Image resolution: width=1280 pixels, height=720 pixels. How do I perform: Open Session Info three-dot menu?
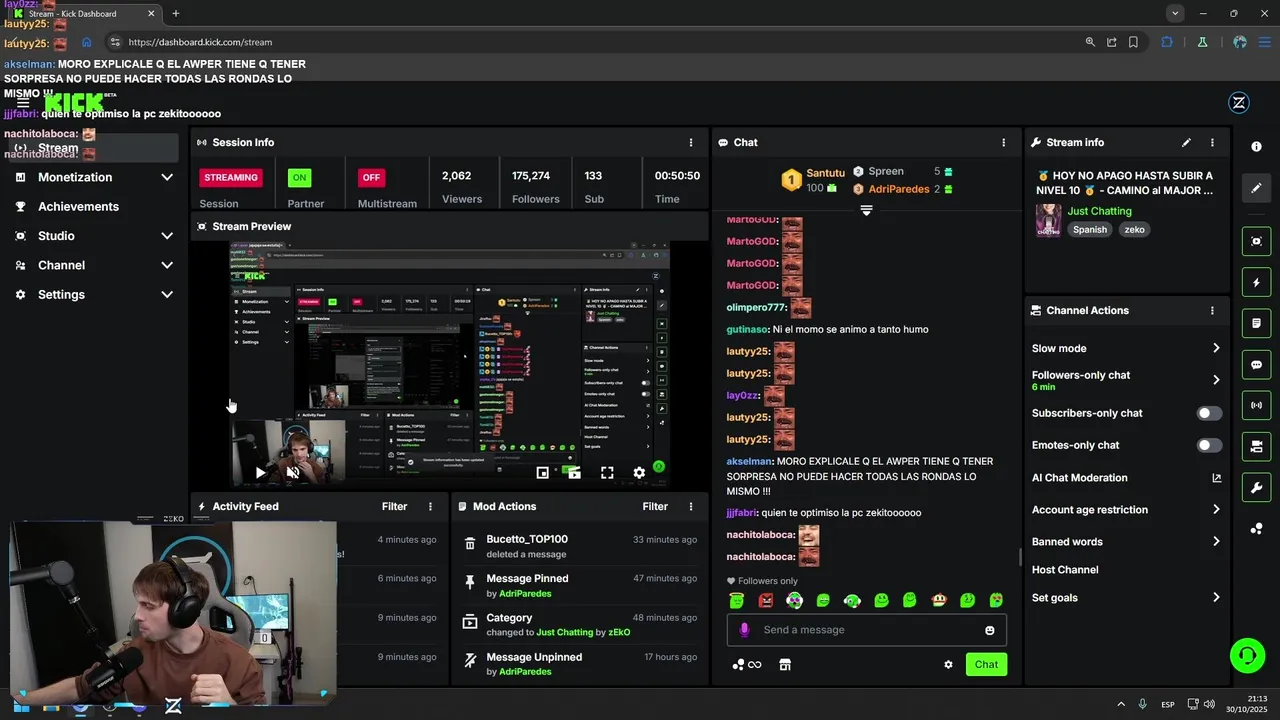[690, 142]
